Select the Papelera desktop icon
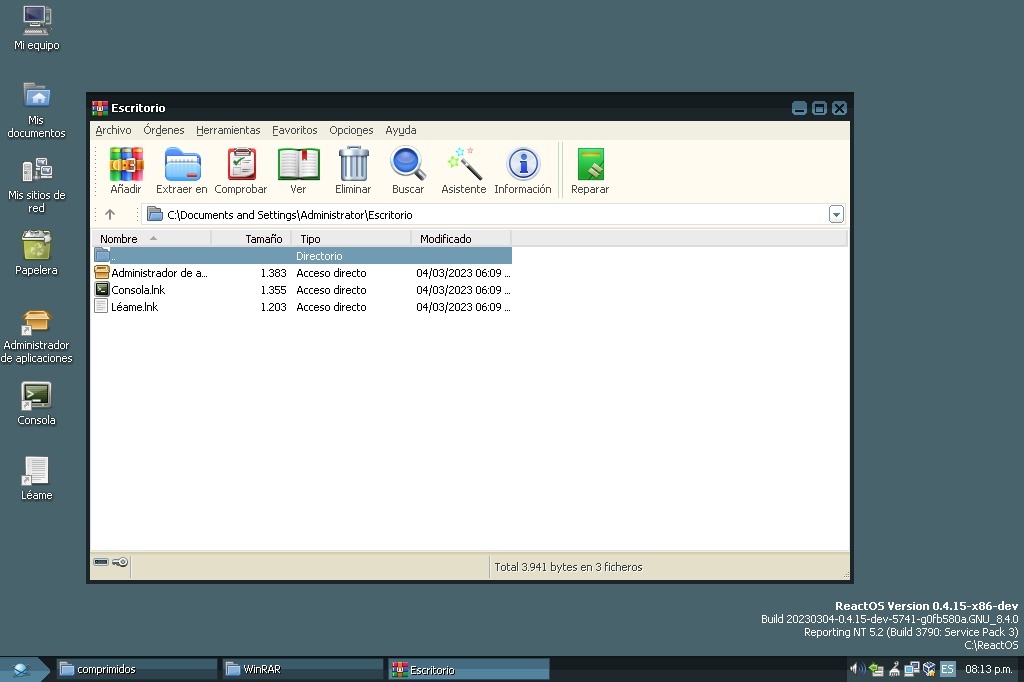The height and width of the screenshot is (682, 1024). (x=37, y=253)
